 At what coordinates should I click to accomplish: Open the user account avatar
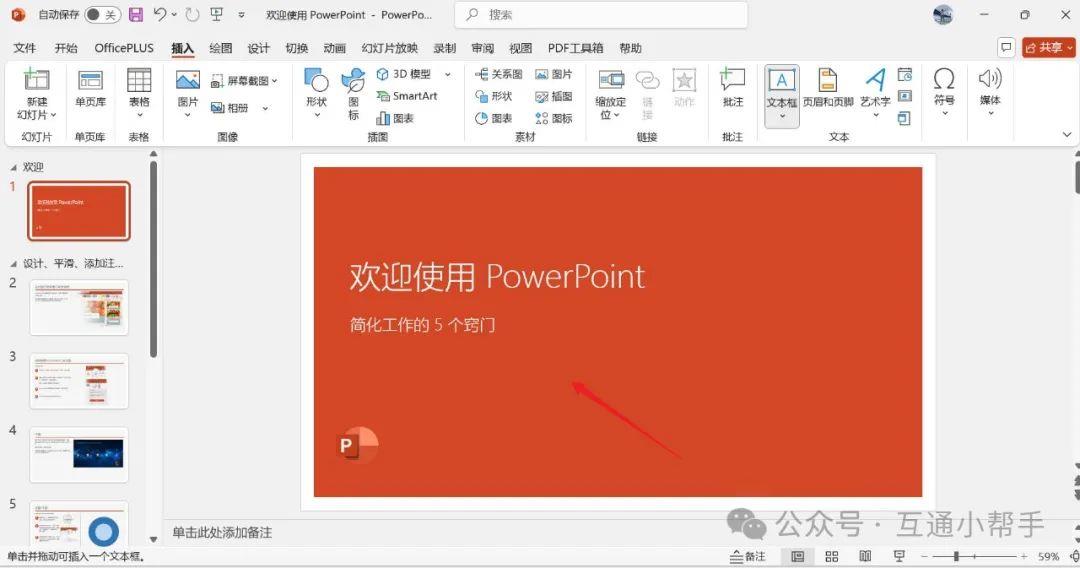tap(943, 14)
